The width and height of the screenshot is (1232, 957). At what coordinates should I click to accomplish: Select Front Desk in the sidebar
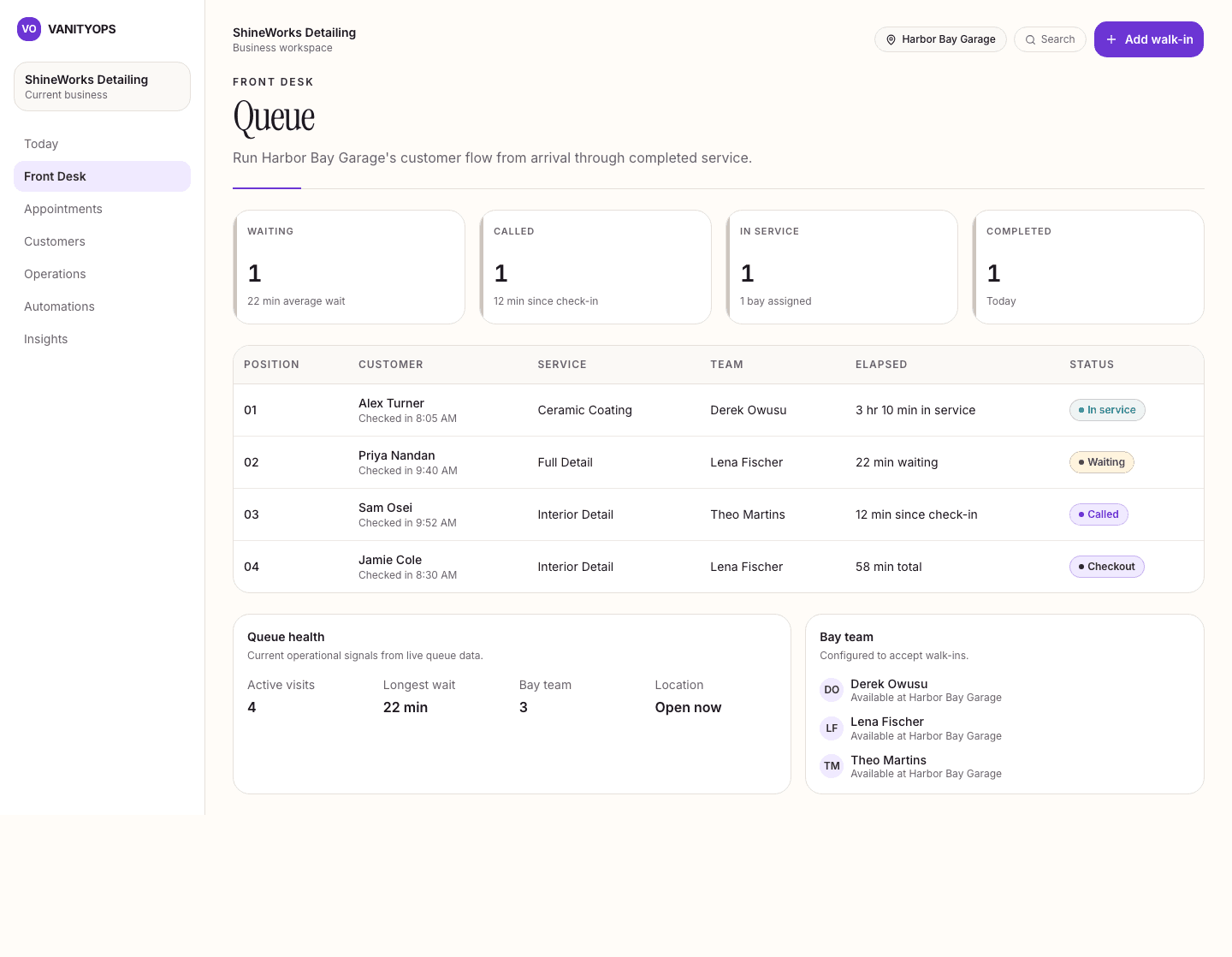[102, 176]
